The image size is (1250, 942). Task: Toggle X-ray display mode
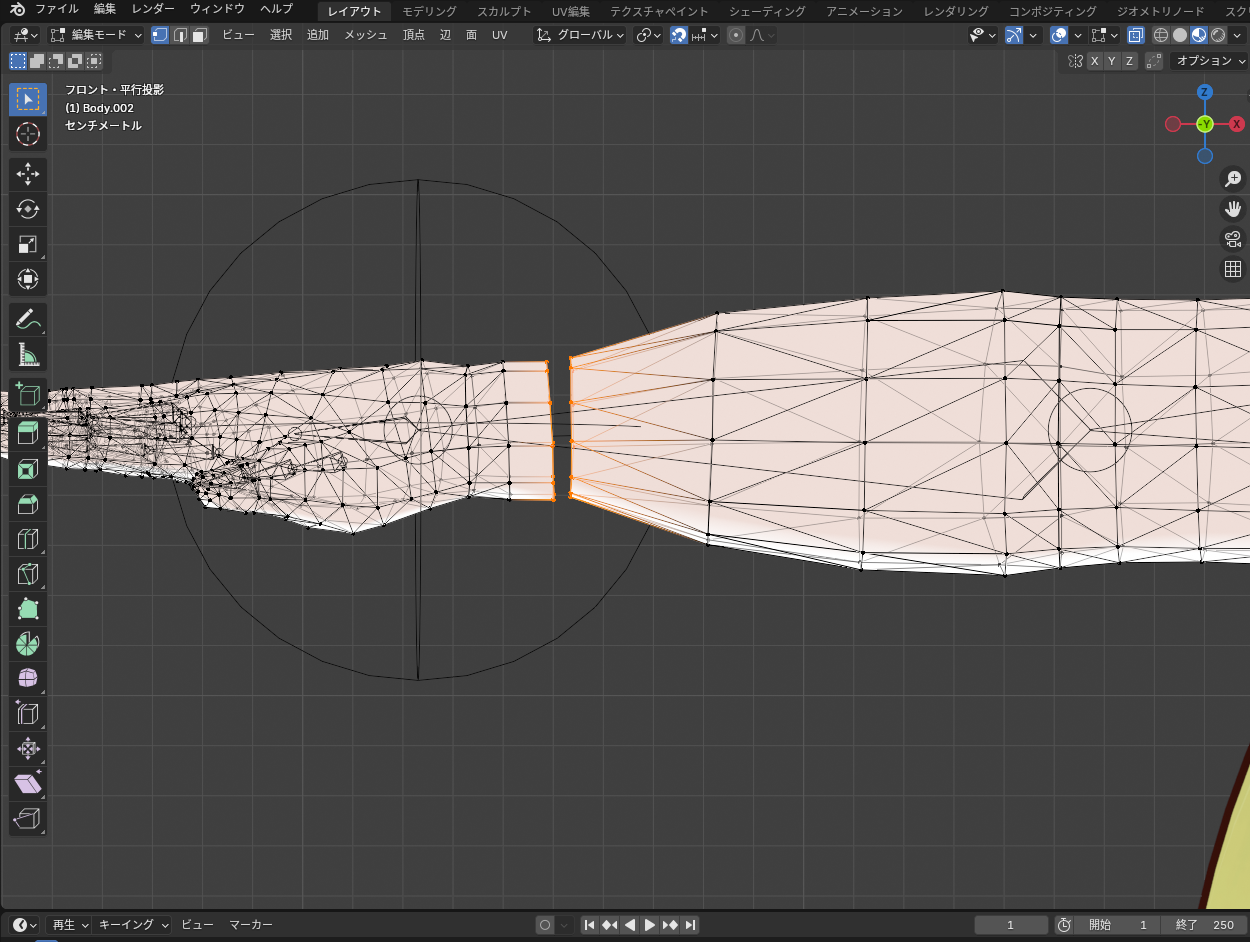point(1136,35)
